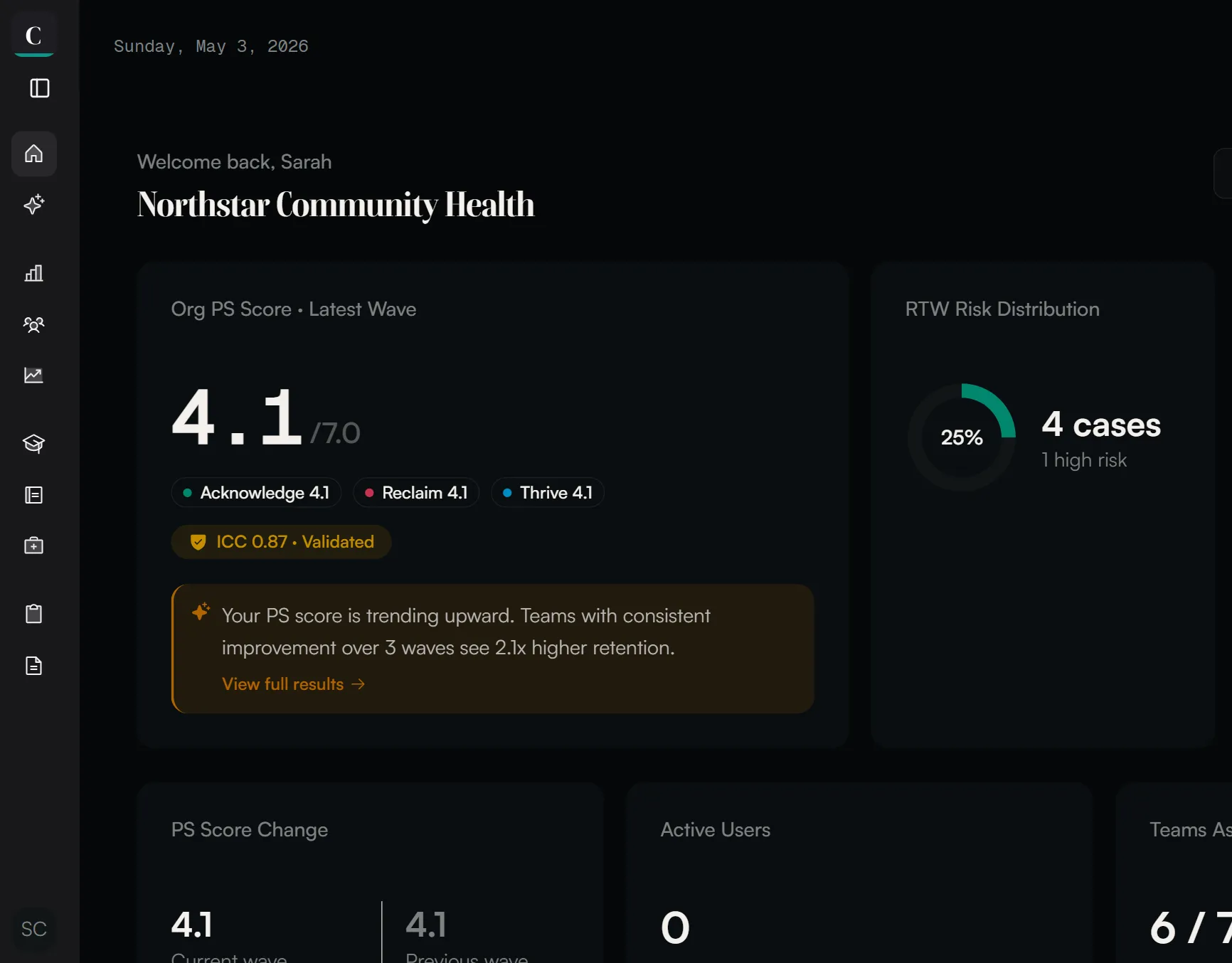The image size is (1232, 963).
Task: Click the C logo at sidebar top
Action: [33, 35]
